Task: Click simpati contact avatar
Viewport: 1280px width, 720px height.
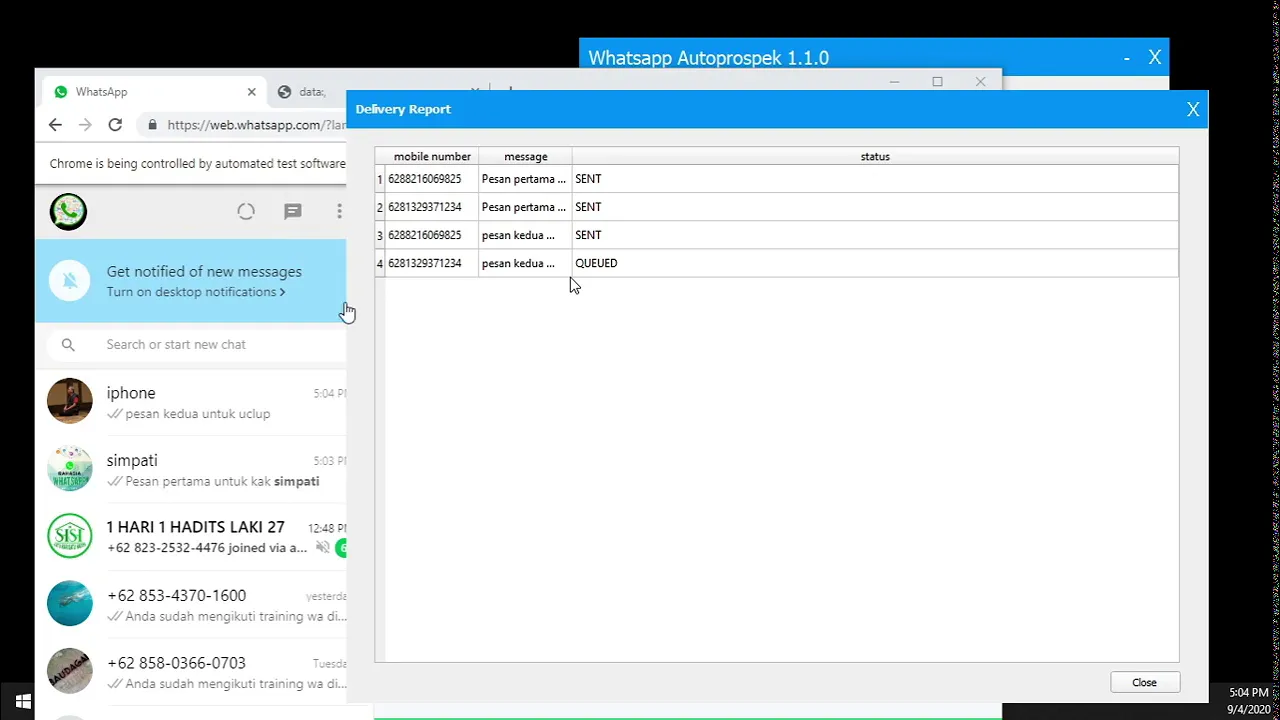Action: pos(70,468)
